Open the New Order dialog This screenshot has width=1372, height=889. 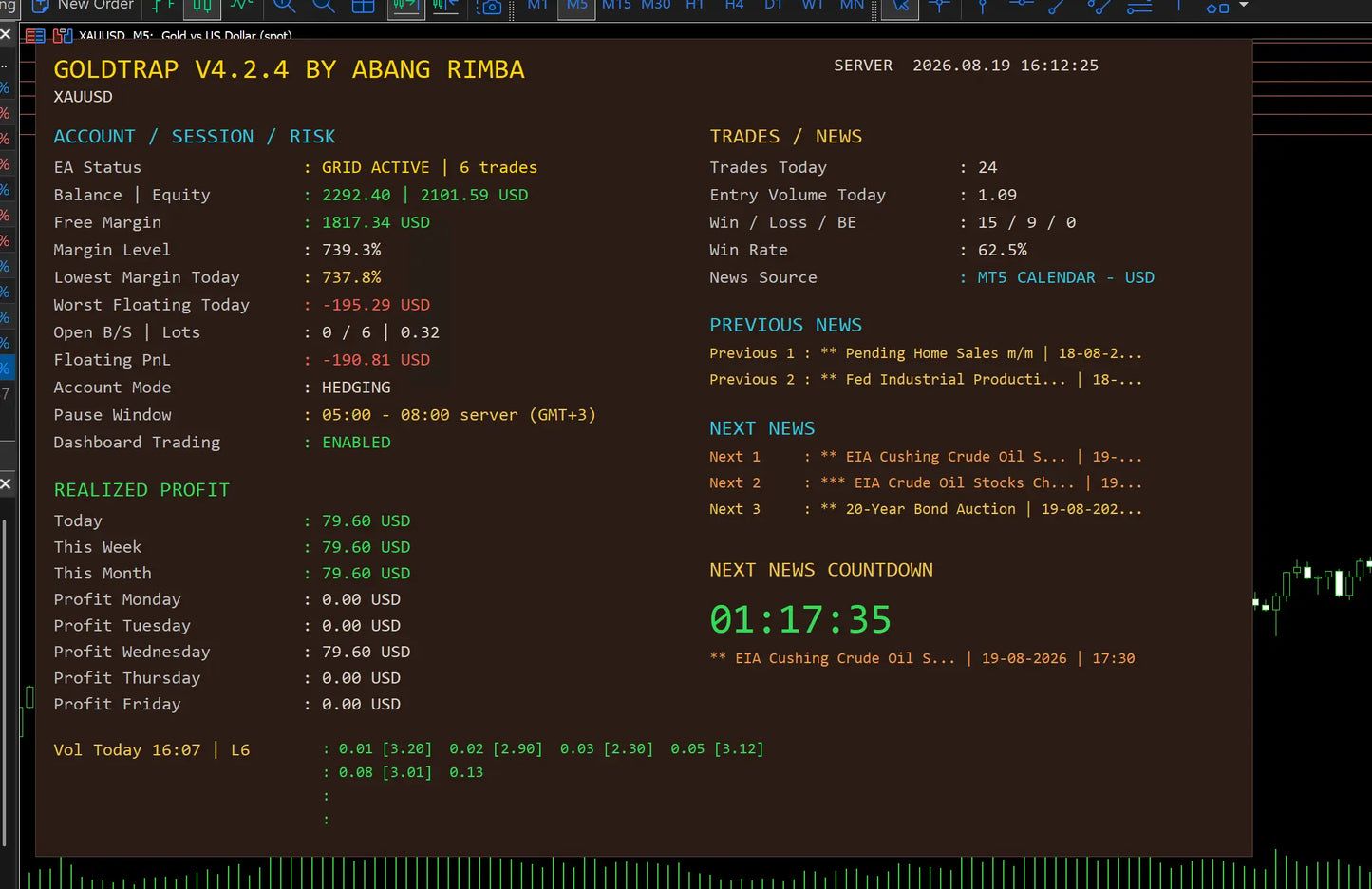[x=83, y=6]
